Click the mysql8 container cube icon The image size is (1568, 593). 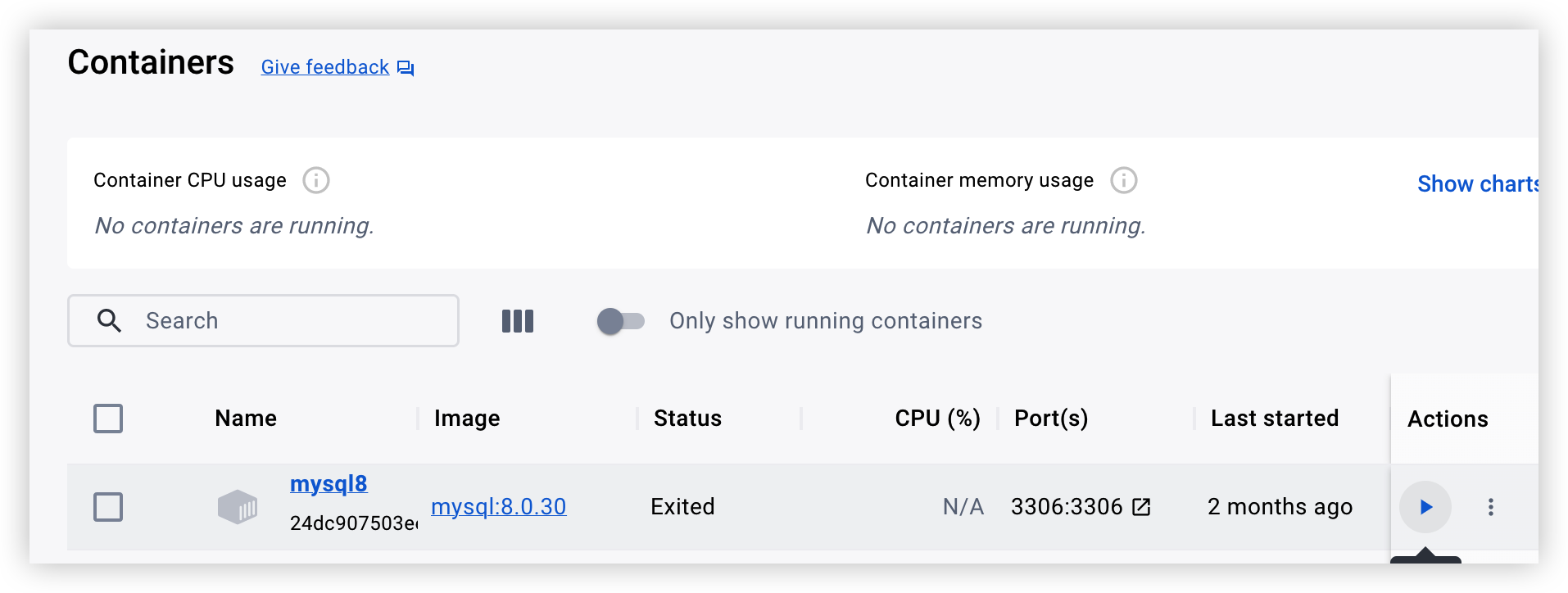pyautogui.click(x=237, y=507)
